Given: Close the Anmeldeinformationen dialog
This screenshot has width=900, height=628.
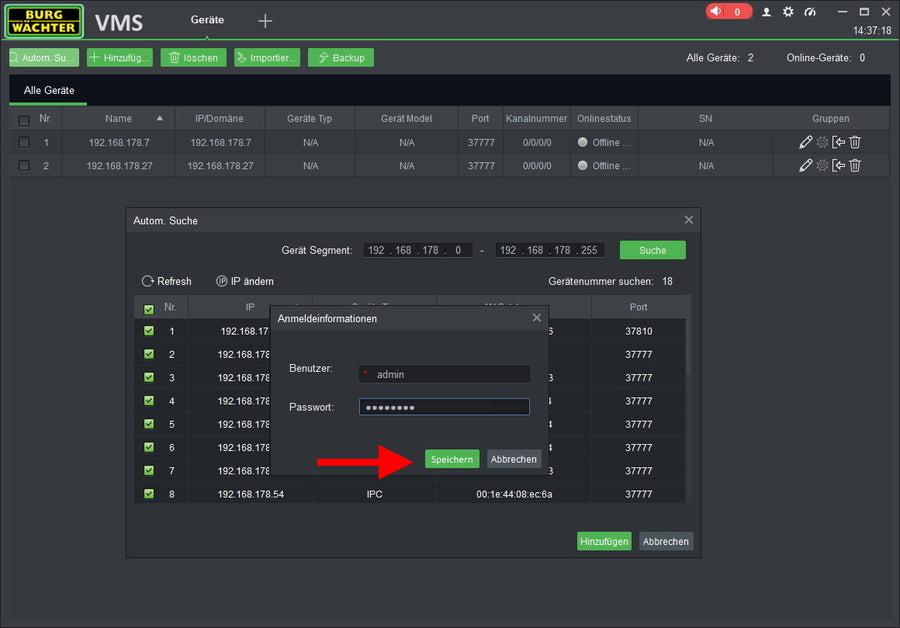Looking at the screenshot, I should click(536, 318).
